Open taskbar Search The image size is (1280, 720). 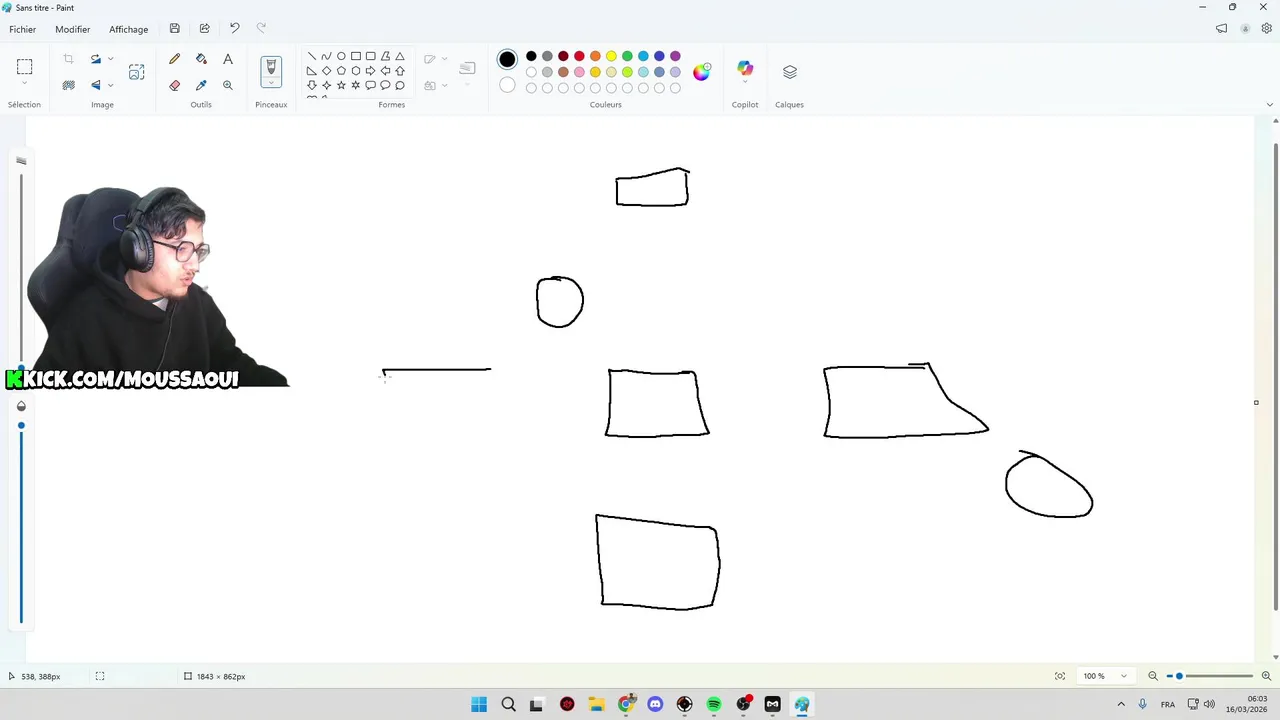[x=508, y=705]
